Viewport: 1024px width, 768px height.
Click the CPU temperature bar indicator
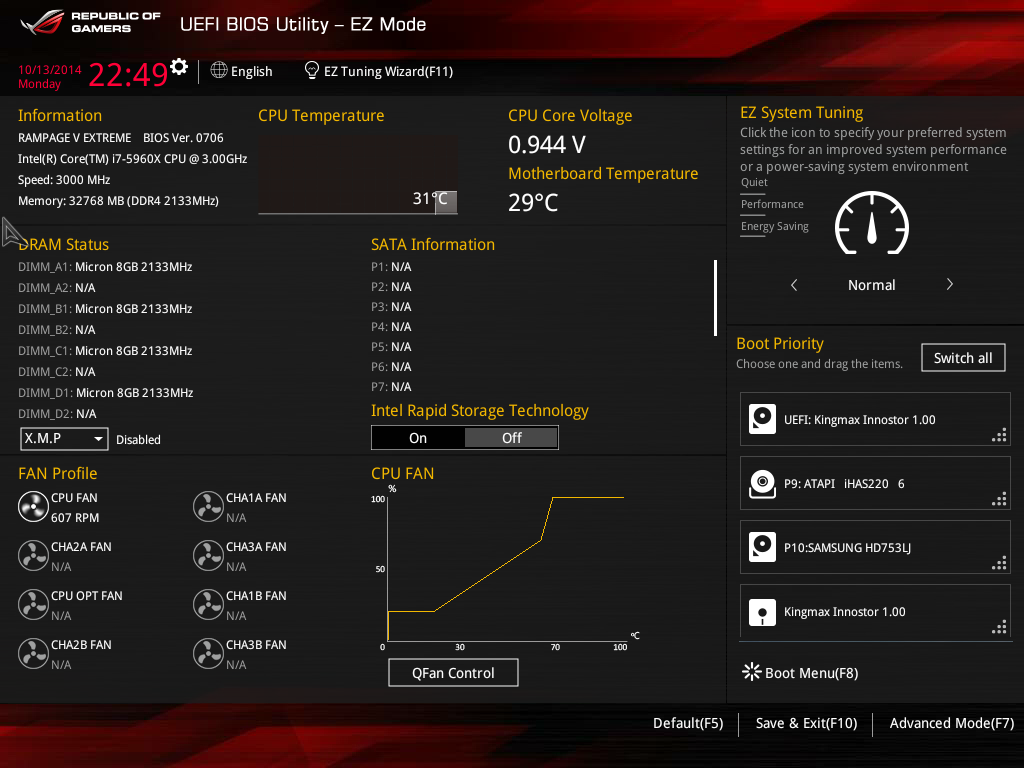click(446, 201)
